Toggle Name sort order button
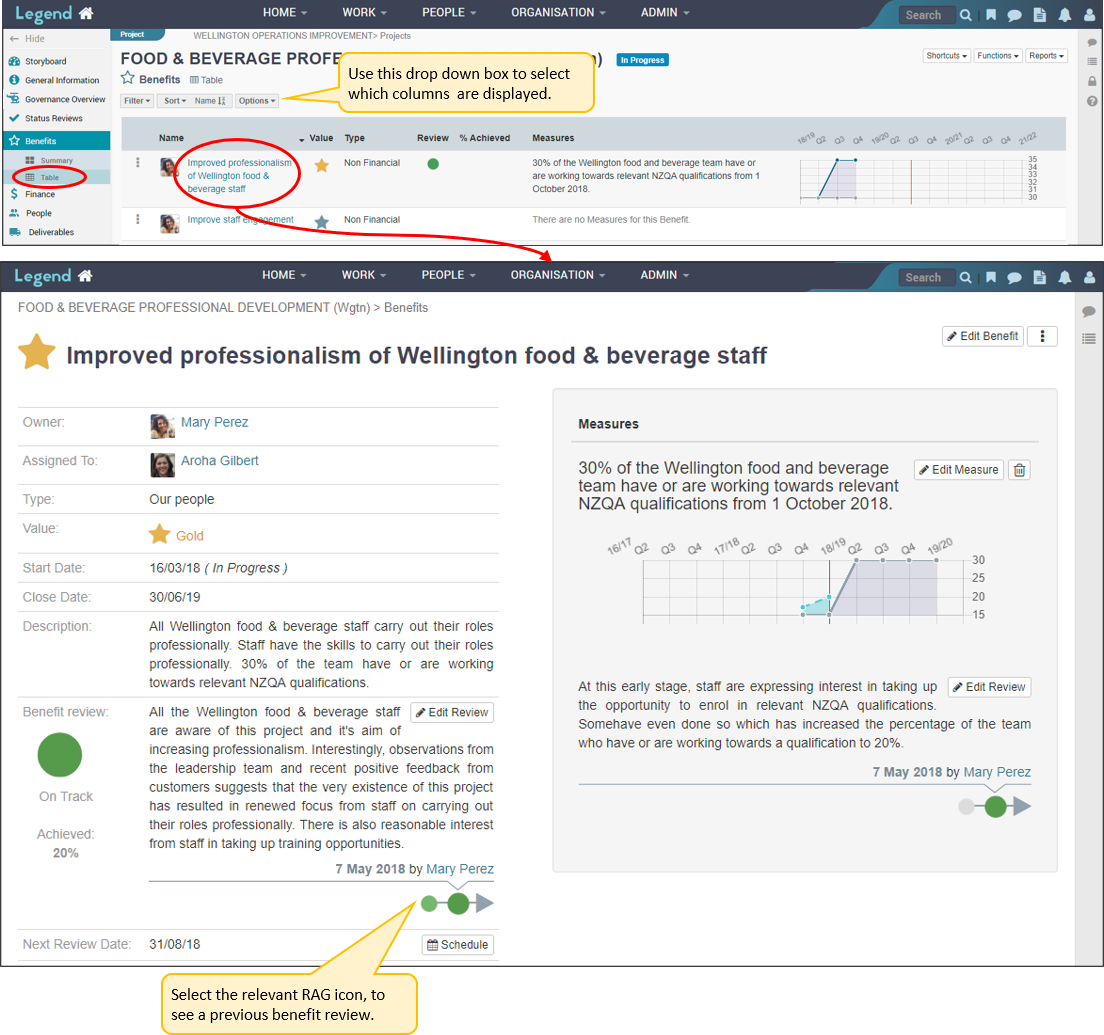Viewport: 1104px width, 1035px height. coord(210,101)
